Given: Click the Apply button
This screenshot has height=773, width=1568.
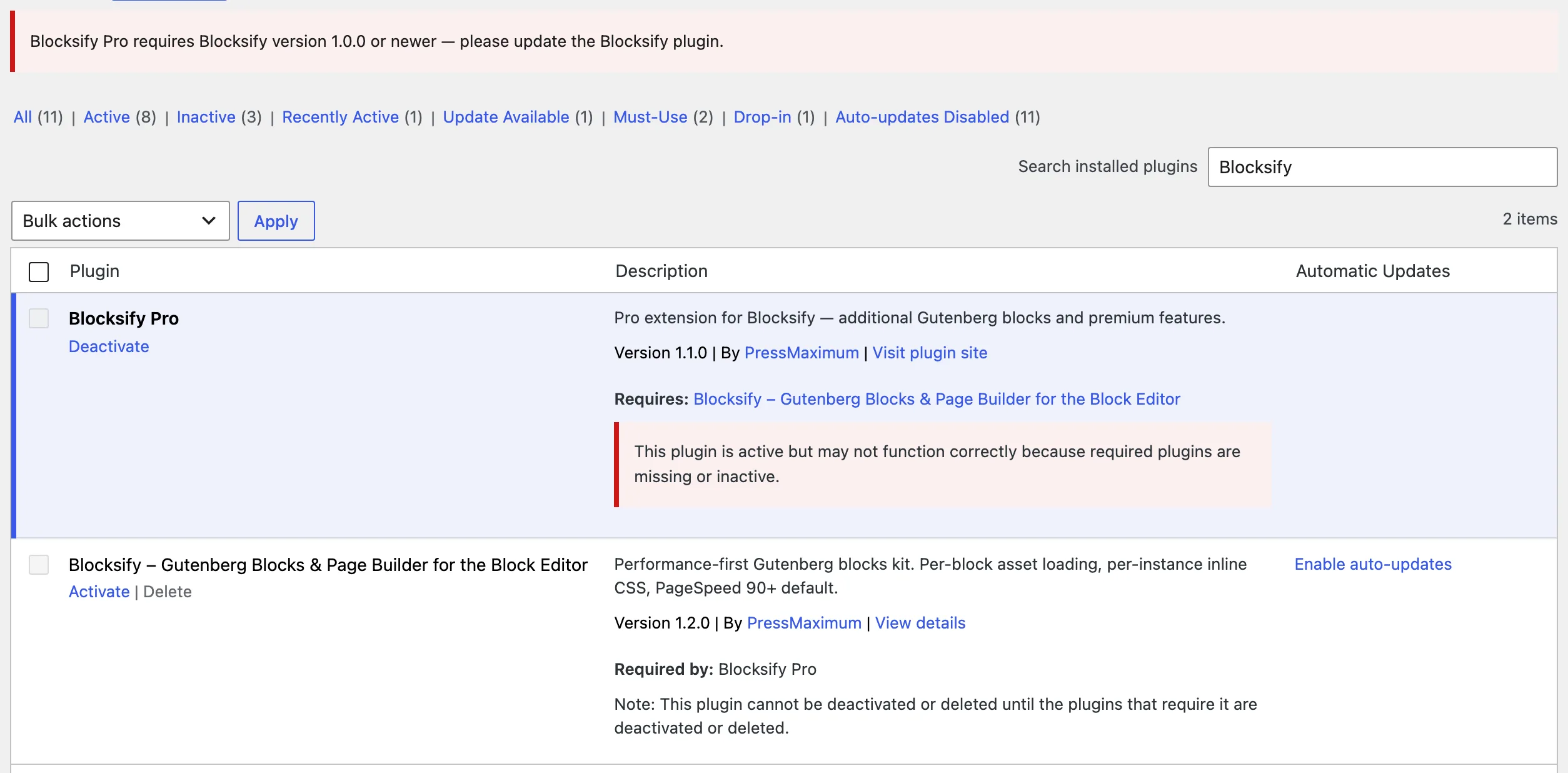Looking at the screenshot, I should pyautogui.click(x=276, y=221).
